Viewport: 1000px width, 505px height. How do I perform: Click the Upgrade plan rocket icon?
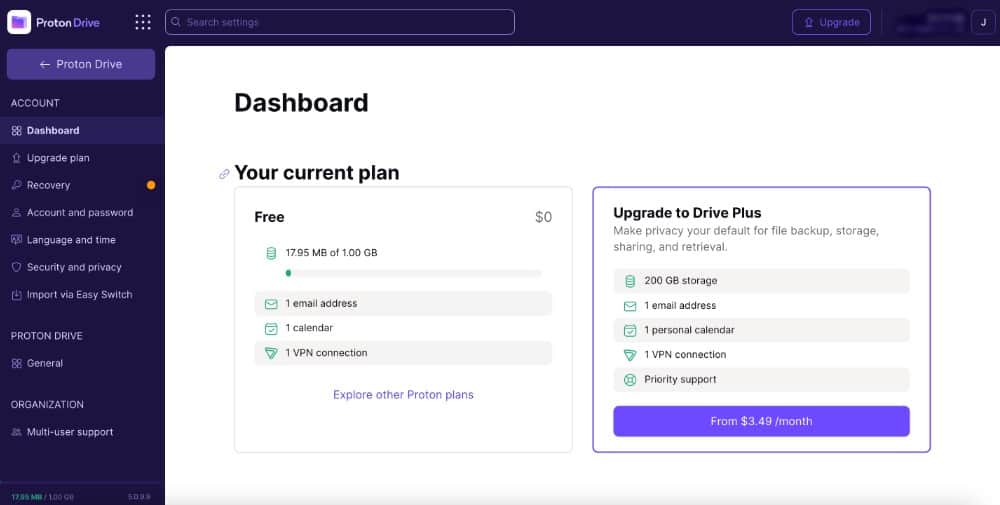pyautogui.click(x=16, y=158)
